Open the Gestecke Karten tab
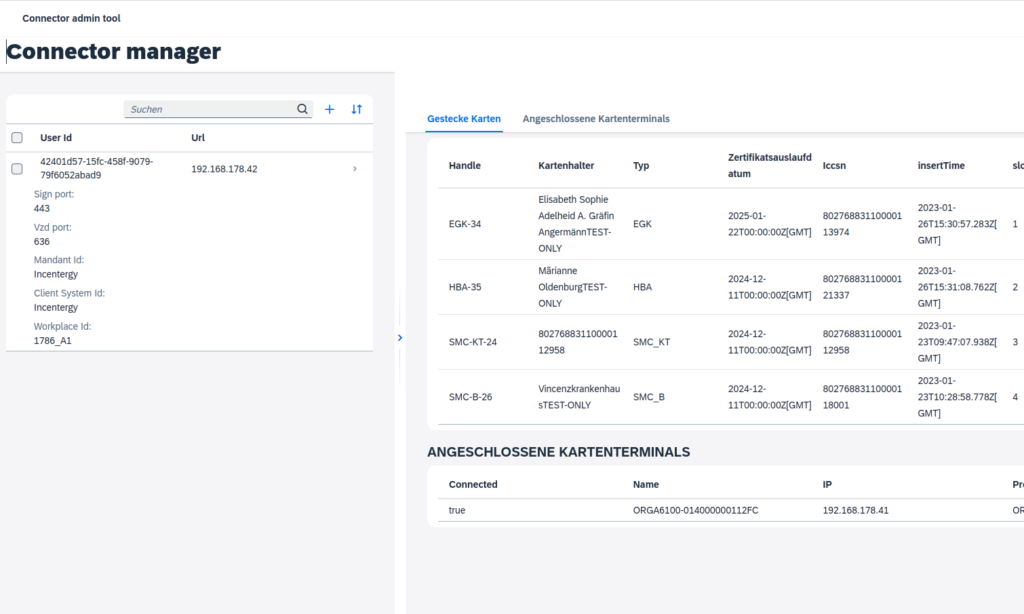Image resolution: width=1024 pixels, height=614 pixels. tap(464, 118)
